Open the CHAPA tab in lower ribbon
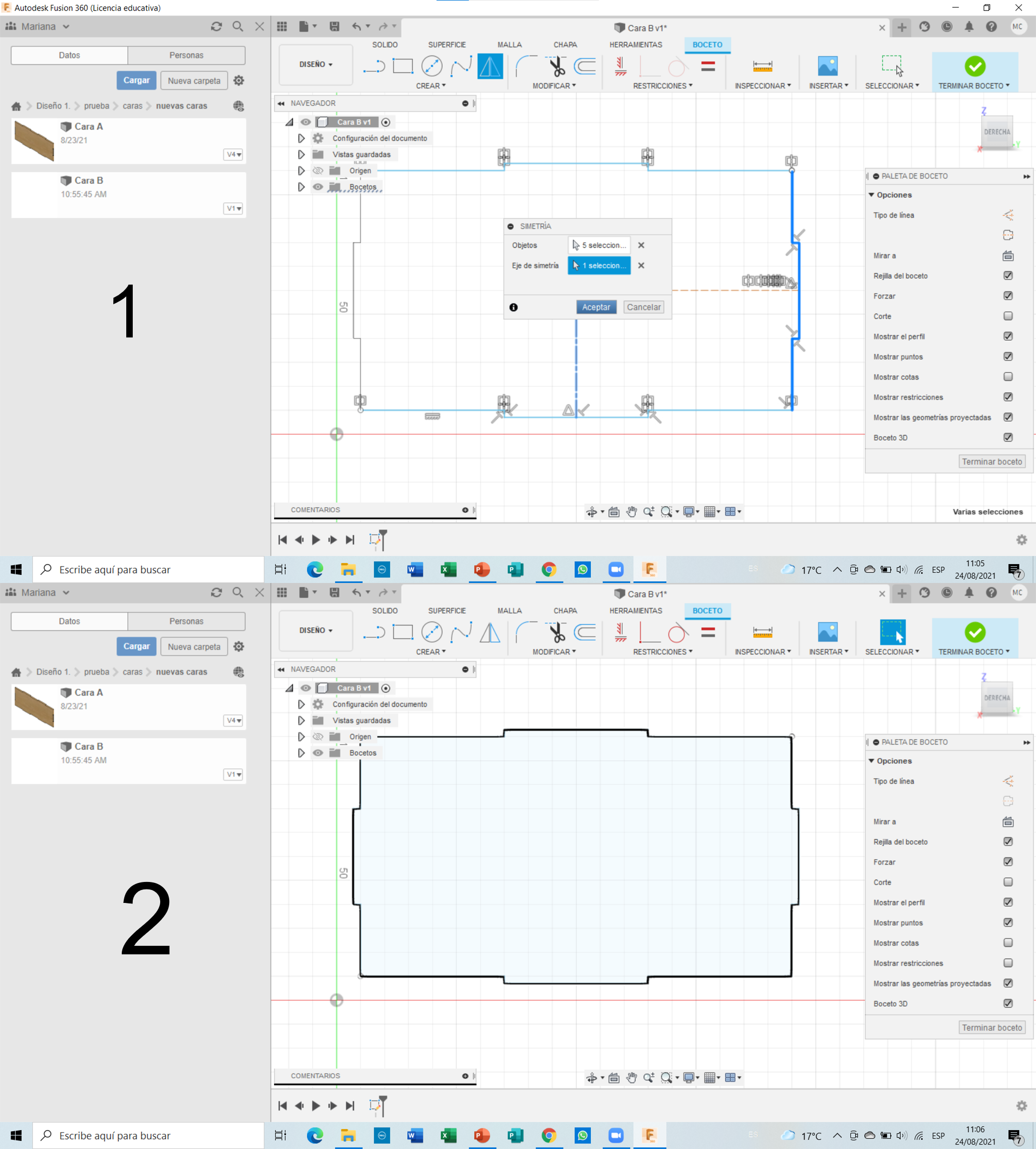Viewport: 1036px width, 1149px height. tap(565, 610)
